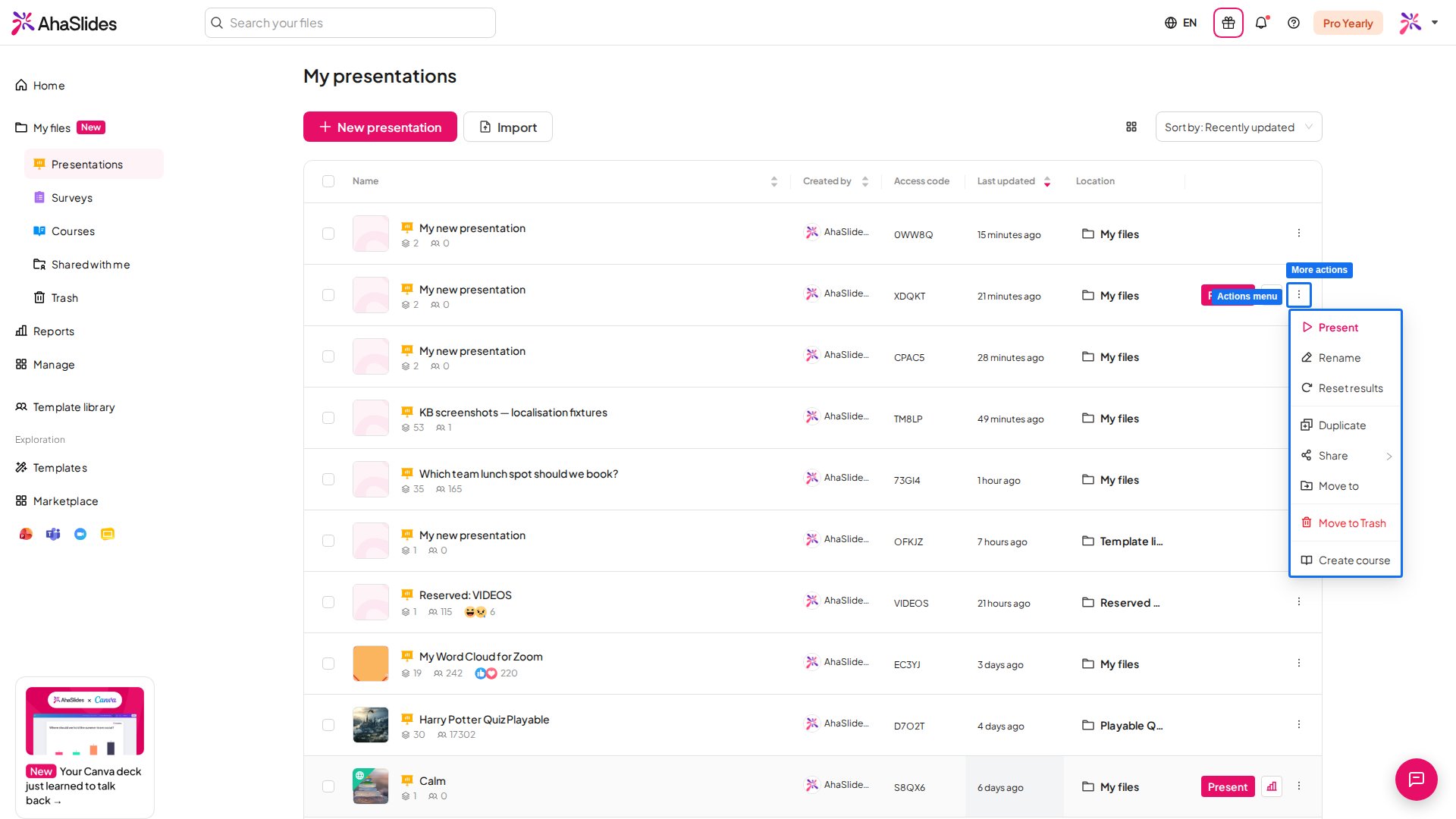The image size is (1456, 819).
Task: Choose Move to Trash from the menu
Action: (1345, 523)
